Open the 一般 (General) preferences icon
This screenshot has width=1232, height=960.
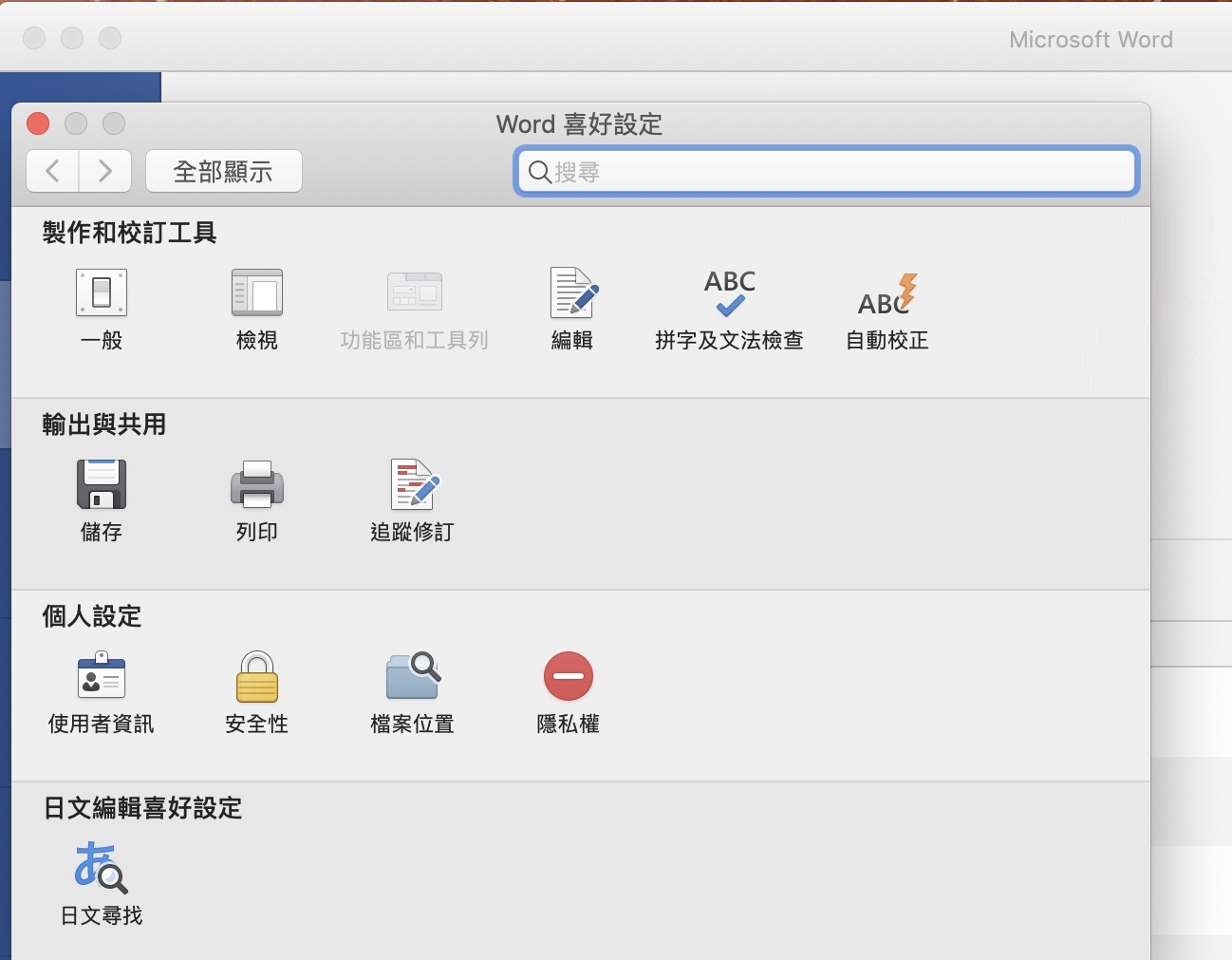(x=102, y=293)
